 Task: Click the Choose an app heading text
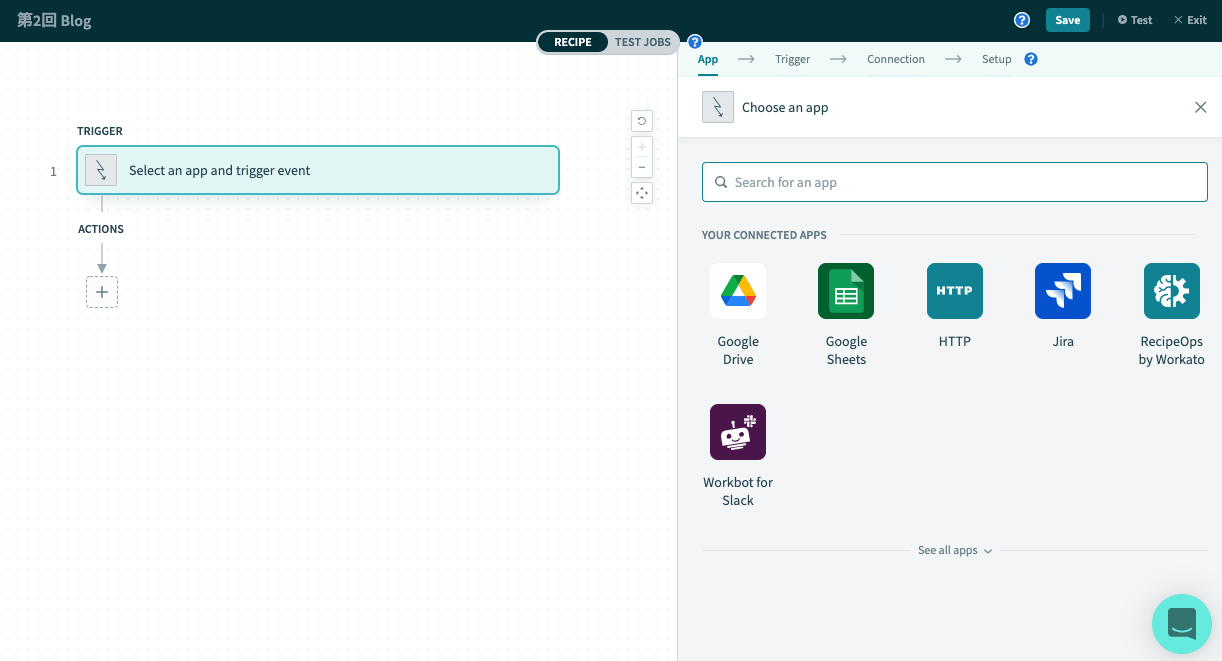click(785, 107)
